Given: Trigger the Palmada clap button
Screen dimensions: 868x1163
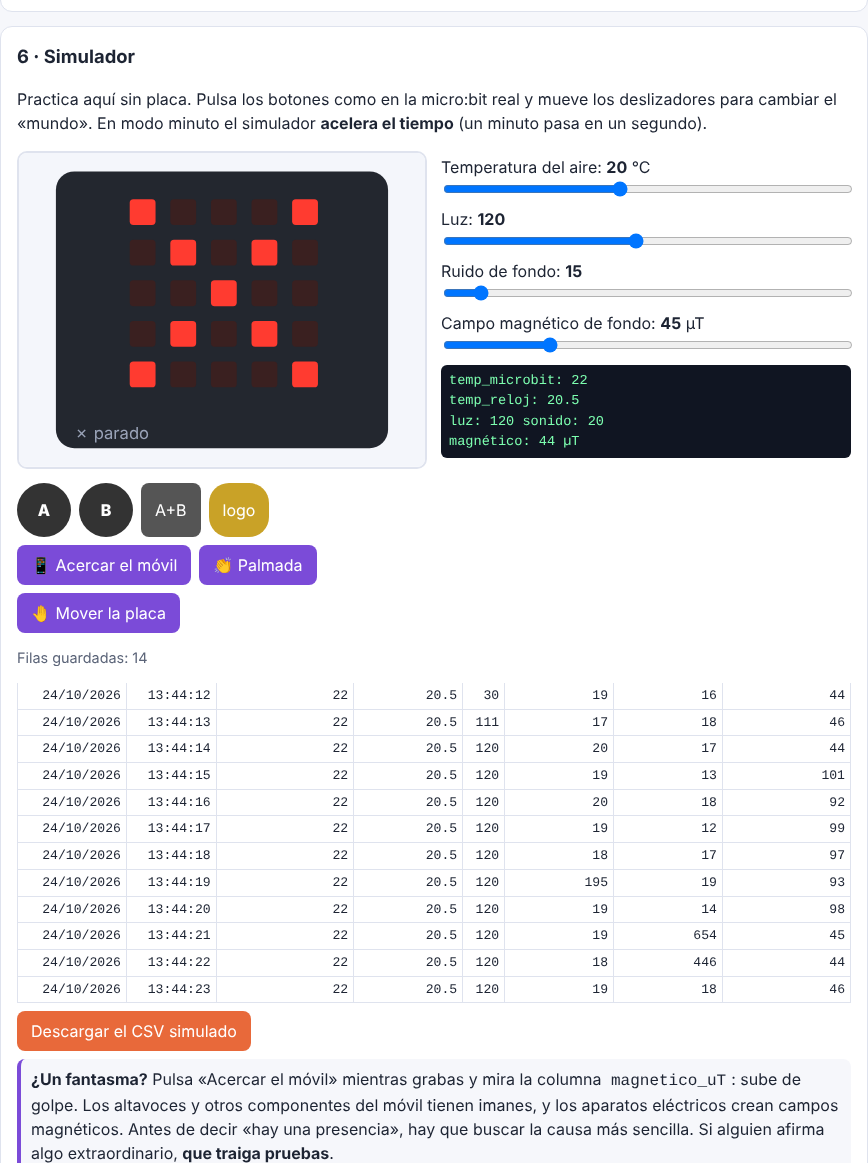Looking at the screenshot, I should pos(258,565).
